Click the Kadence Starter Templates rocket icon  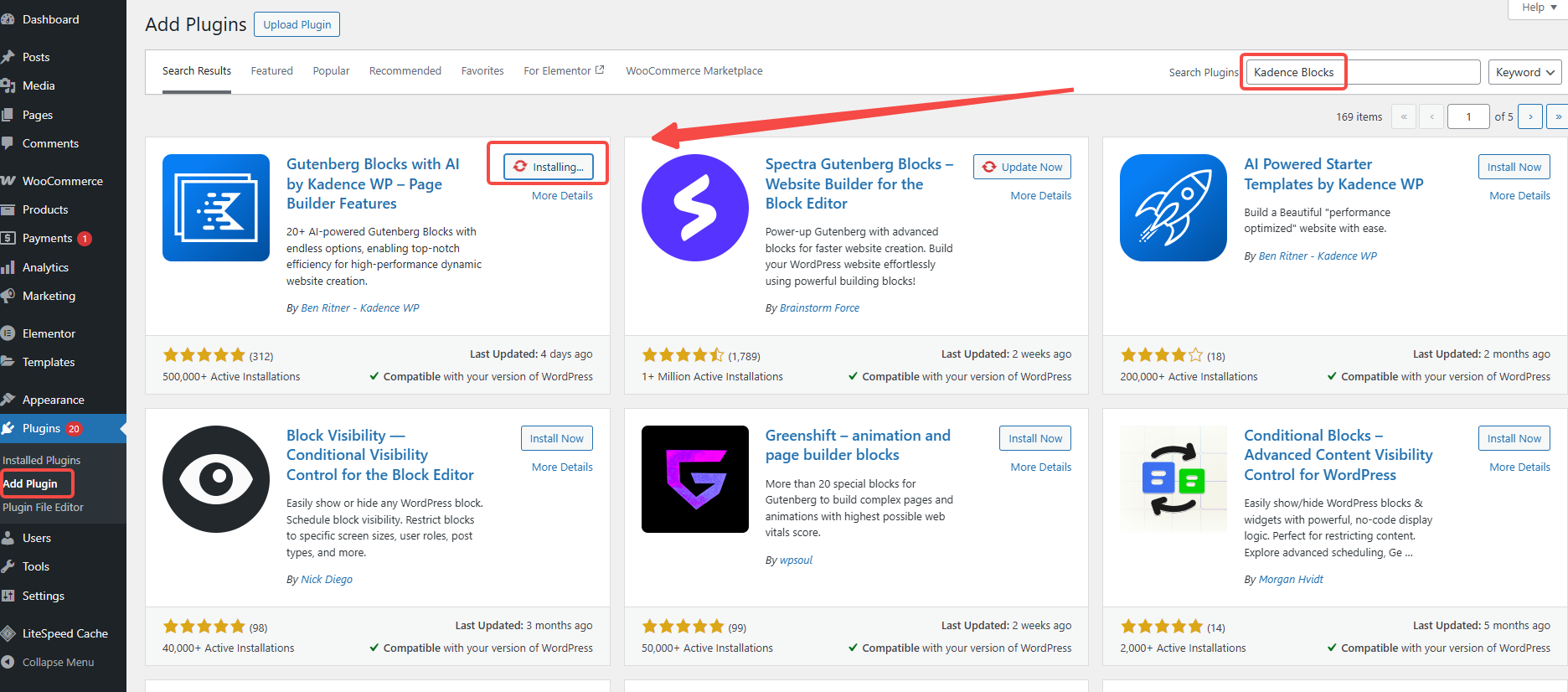[1173, 208]
